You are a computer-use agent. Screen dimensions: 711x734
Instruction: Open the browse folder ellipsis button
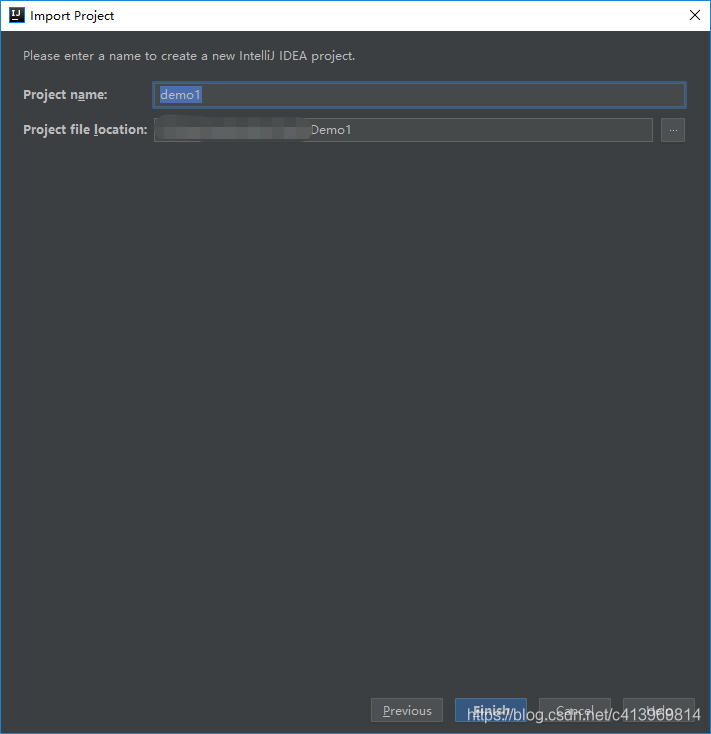point(673,130)
